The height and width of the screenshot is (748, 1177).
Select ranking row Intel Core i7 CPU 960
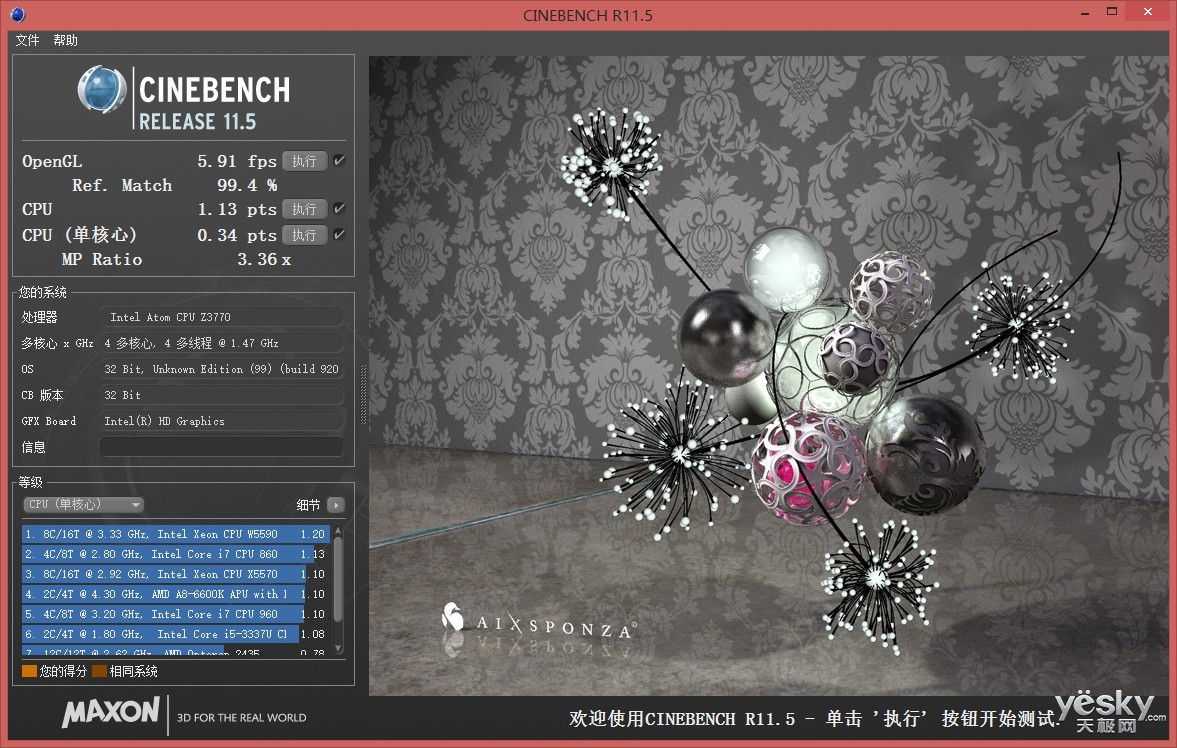(176, 614)
